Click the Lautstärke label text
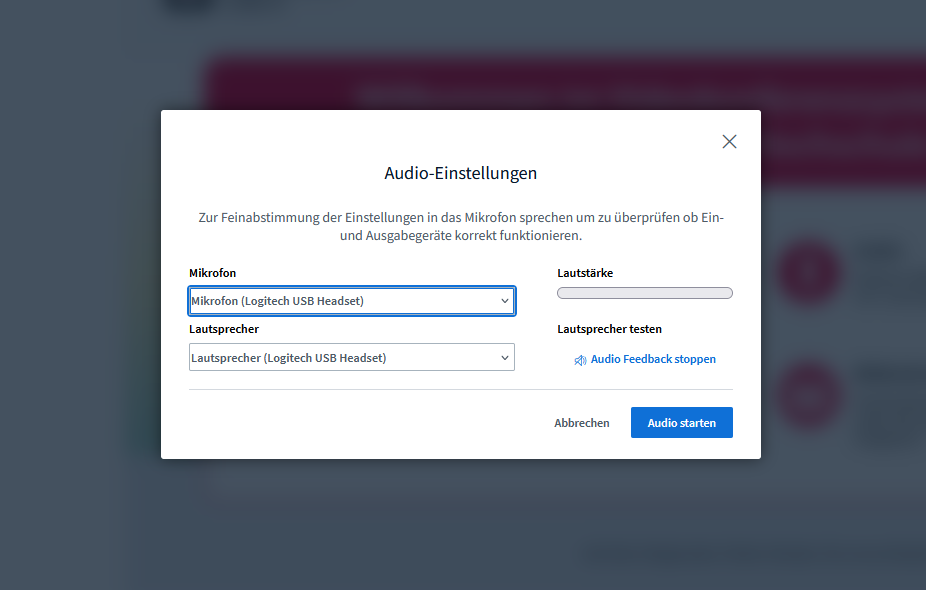 point(585,273)
